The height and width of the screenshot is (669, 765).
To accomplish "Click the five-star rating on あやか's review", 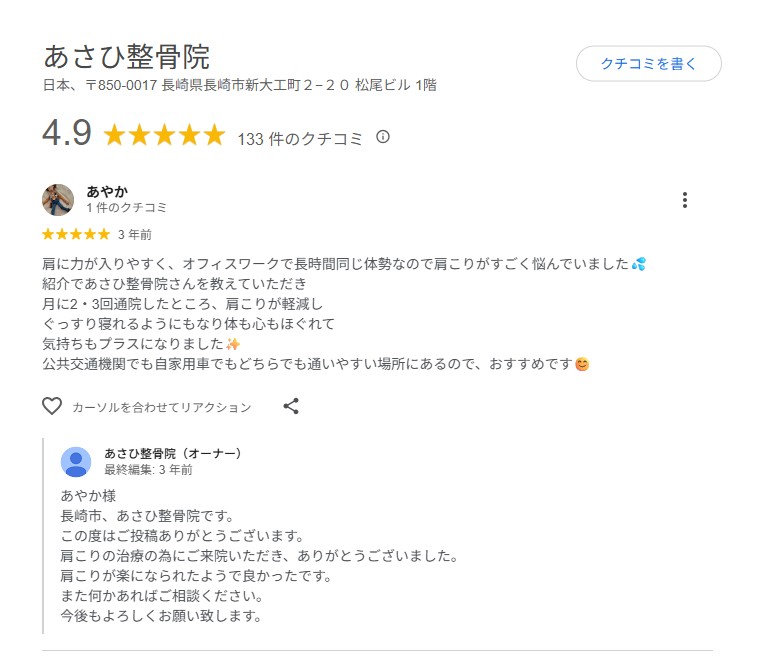I will point(76,235).
